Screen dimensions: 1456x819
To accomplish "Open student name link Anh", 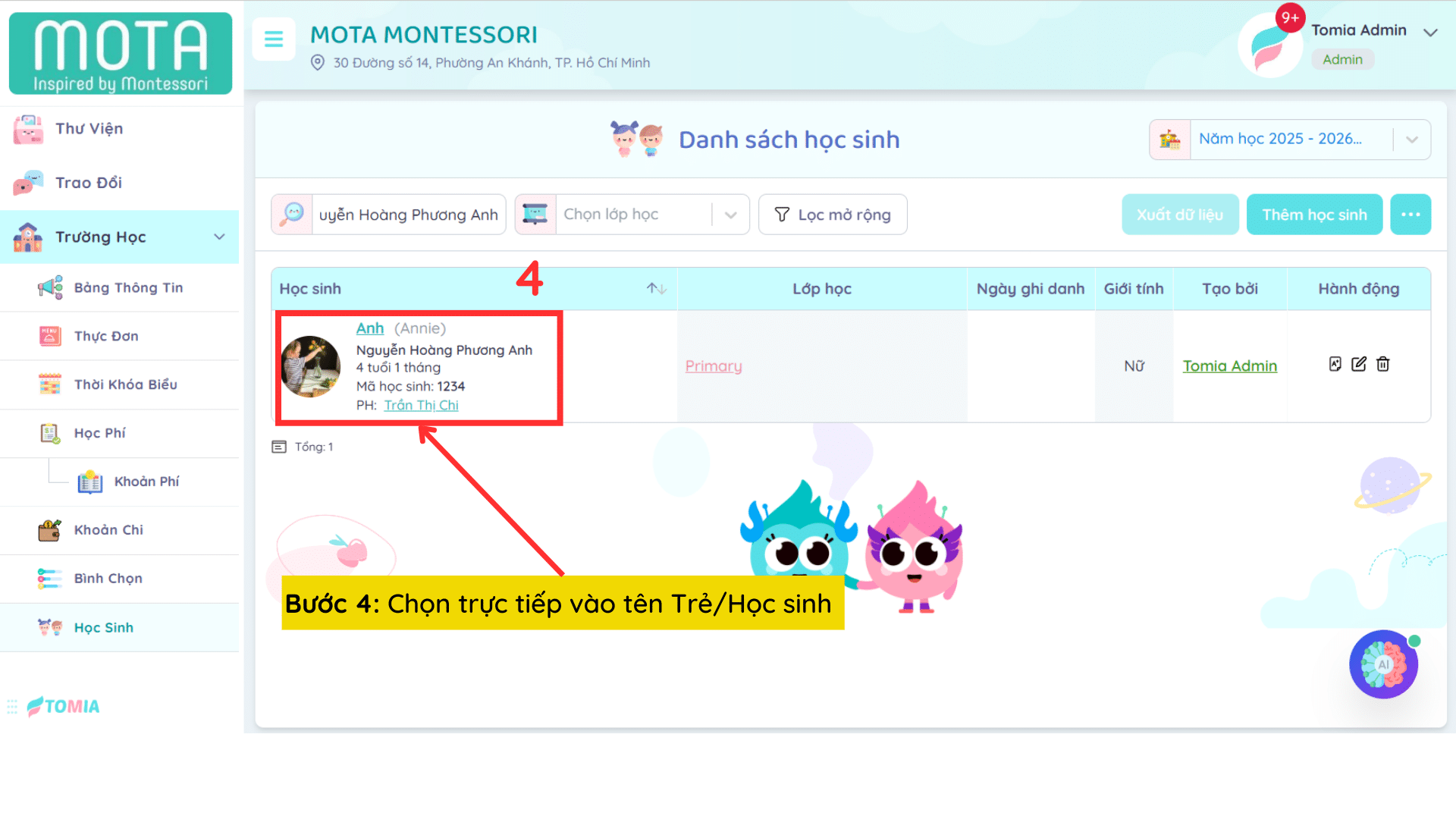I will coord(369,328).
